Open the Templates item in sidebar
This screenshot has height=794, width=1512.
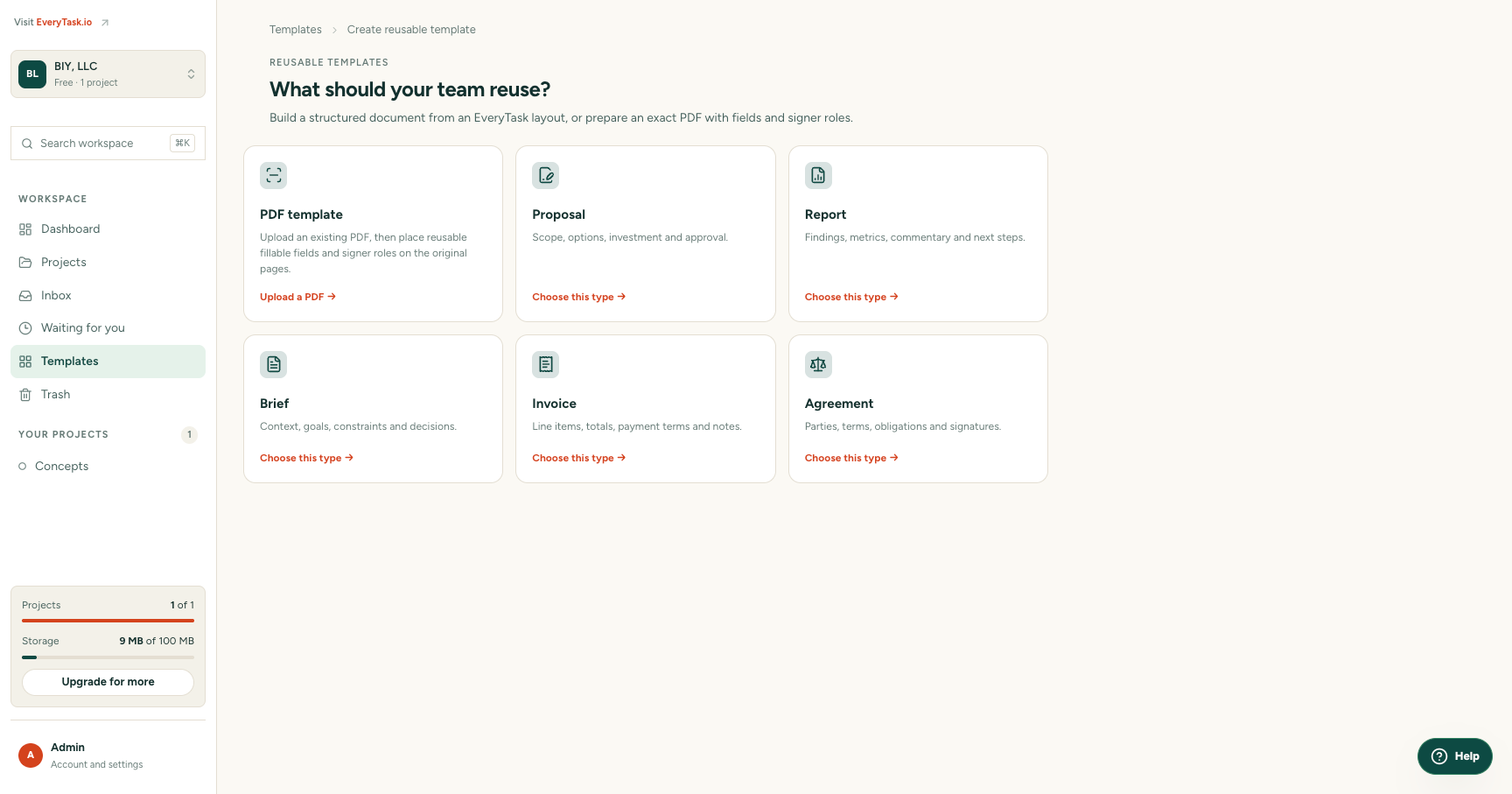click(x=108, y=362)
